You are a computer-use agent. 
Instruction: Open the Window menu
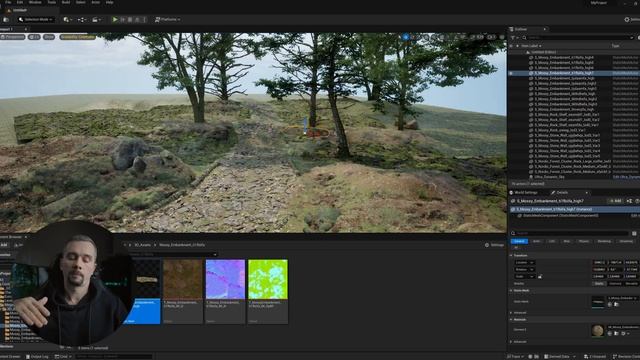[x=35, y=2]
